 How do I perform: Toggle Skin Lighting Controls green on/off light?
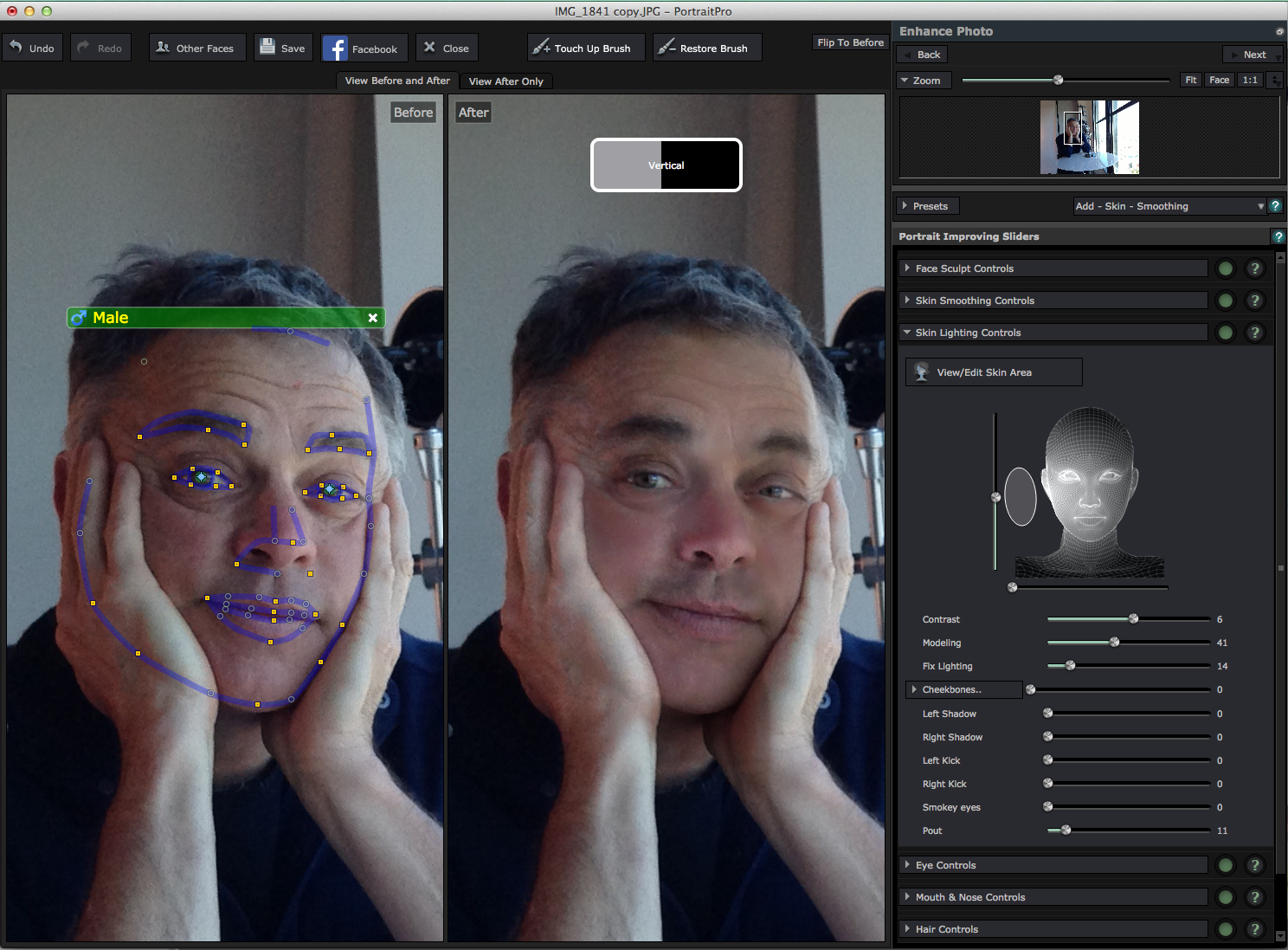[x=1226, y=333]
